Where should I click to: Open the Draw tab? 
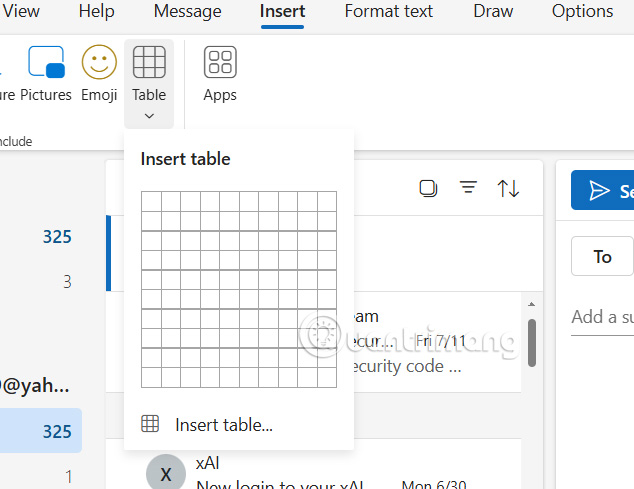493,12
